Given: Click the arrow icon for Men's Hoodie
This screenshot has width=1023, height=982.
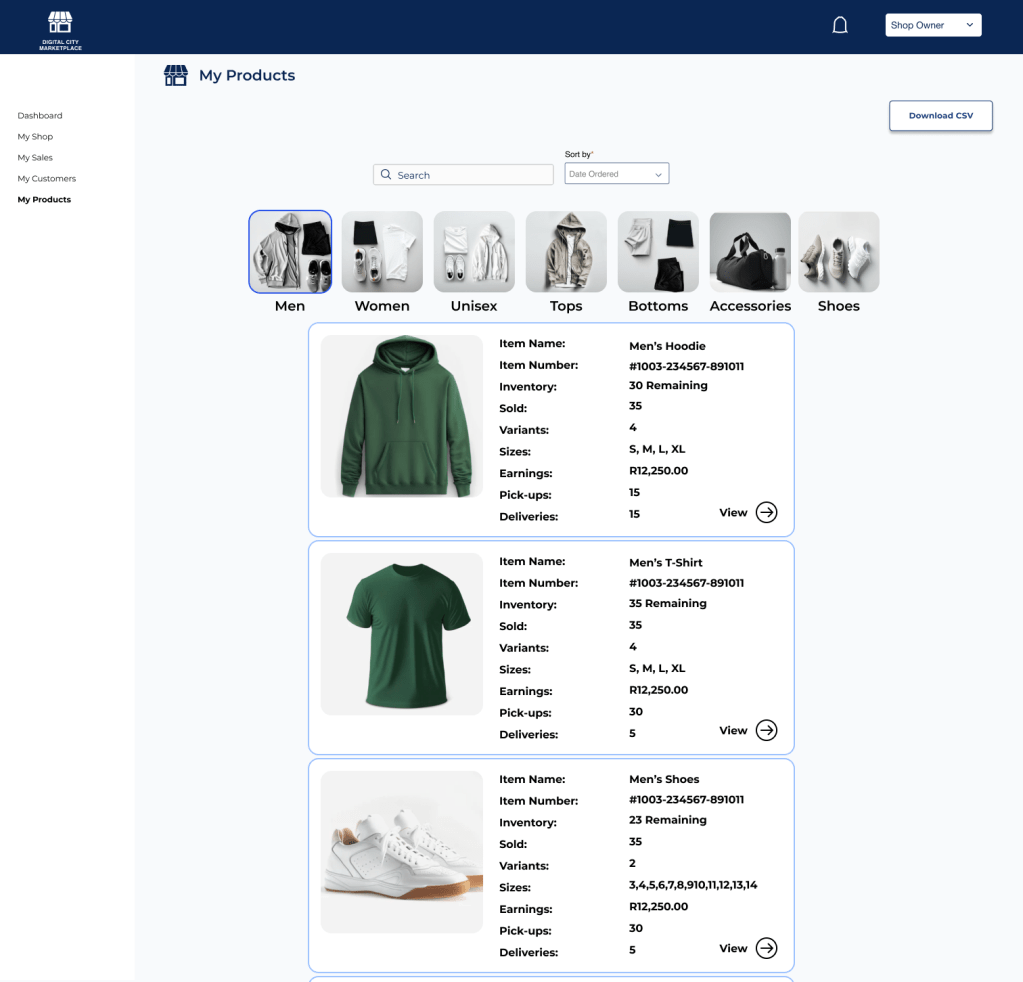Looking at the screenshot, I should pyautogui.click(x=766, y=512).
